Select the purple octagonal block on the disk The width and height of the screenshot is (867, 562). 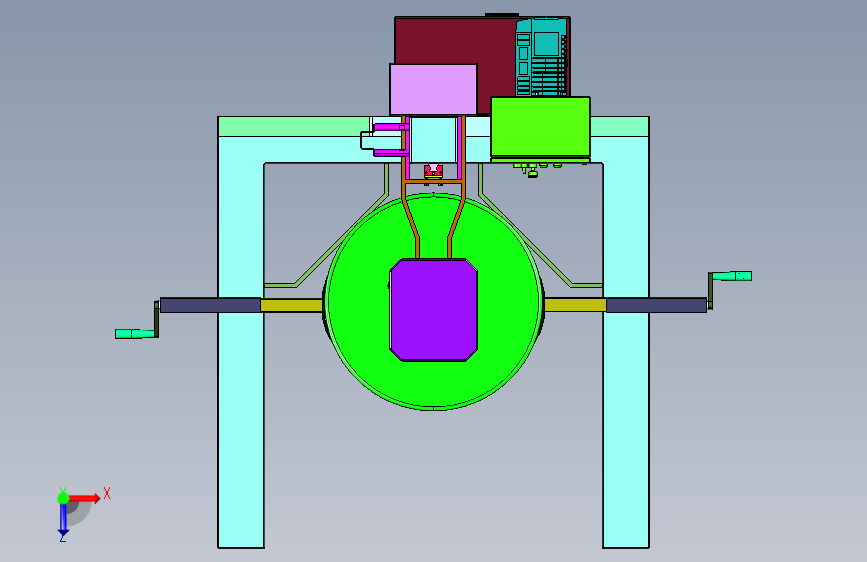[434, 310]
